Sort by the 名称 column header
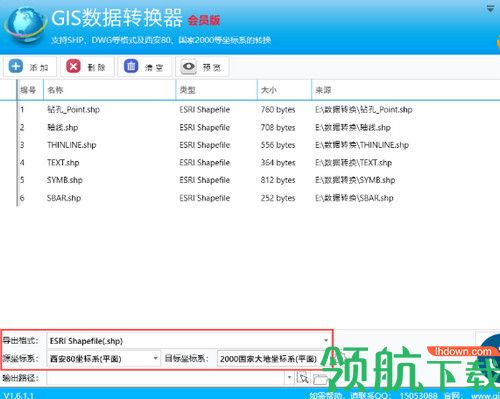 pyautogui.click(x=110, y=90)
